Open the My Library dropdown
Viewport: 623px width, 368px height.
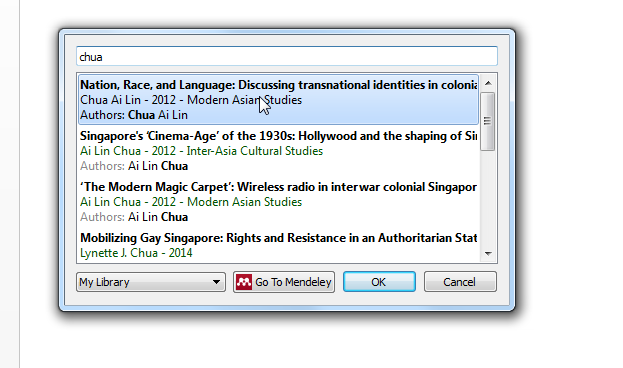point(151,282)
